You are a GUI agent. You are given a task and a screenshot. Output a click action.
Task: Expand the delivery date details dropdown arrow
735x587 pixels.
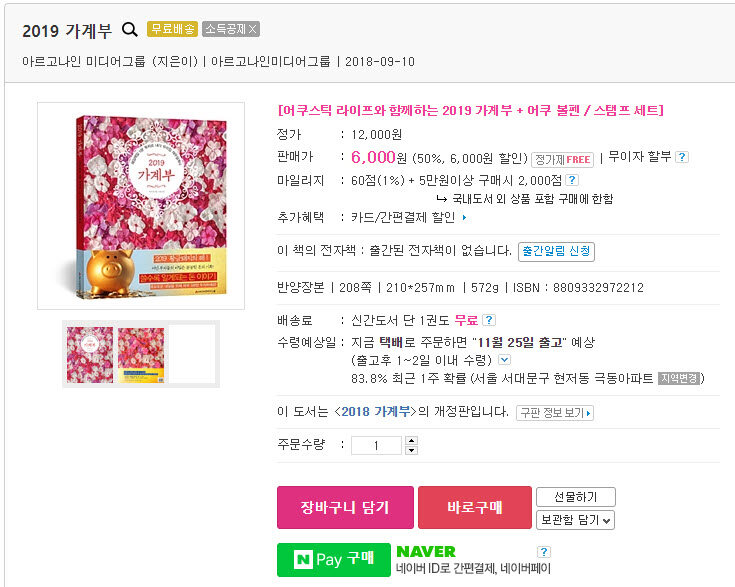tap(504, 360)
